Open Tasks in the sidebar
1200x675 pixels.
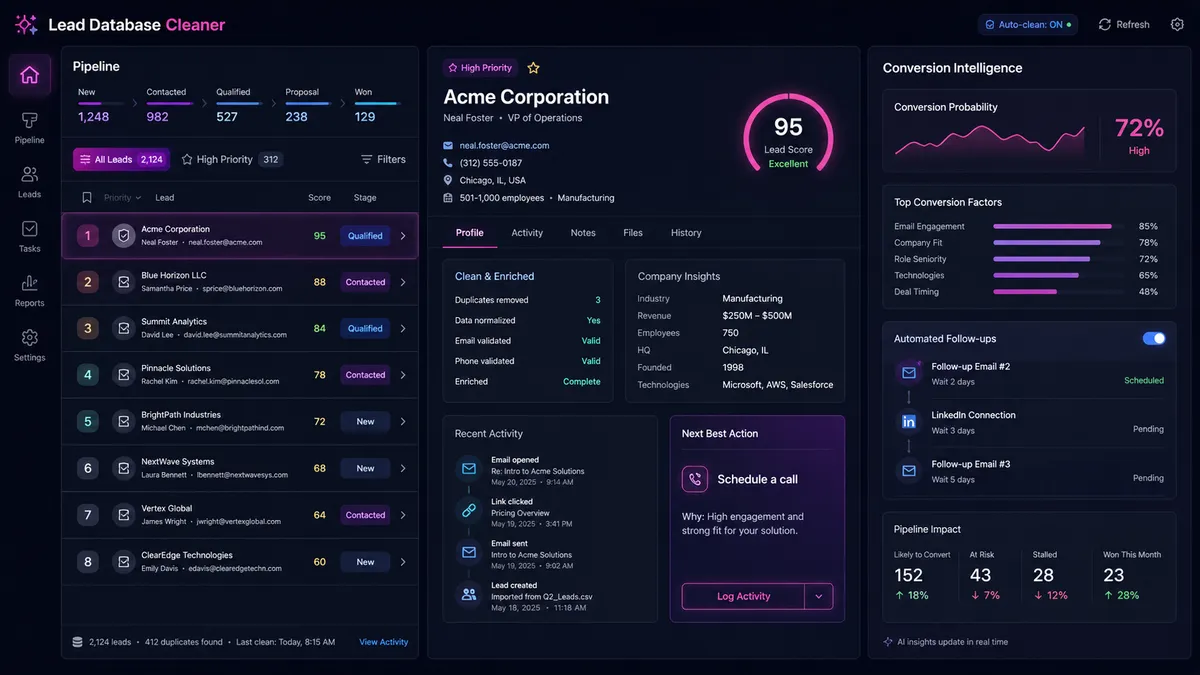(x=29, y=235)
